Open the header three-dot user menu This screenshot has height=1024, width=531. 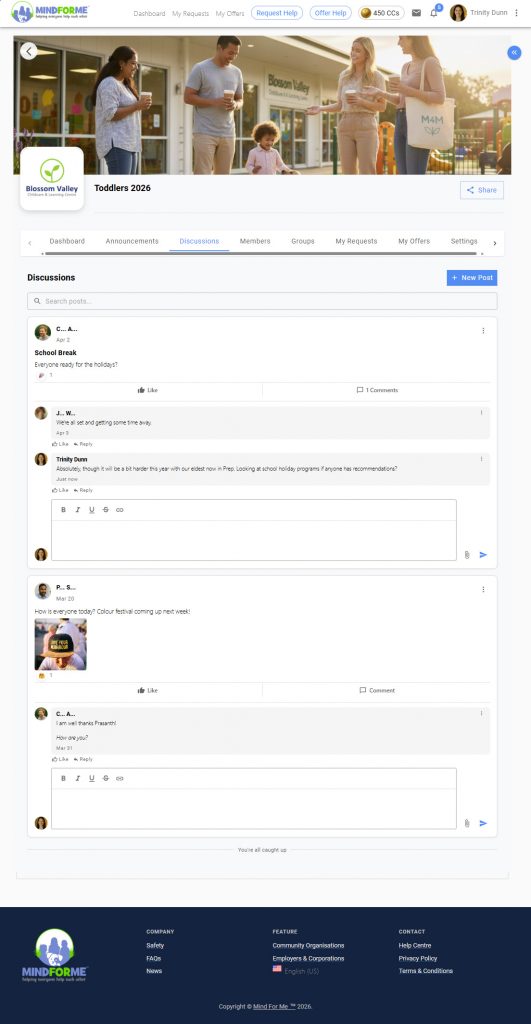[517, 13]
